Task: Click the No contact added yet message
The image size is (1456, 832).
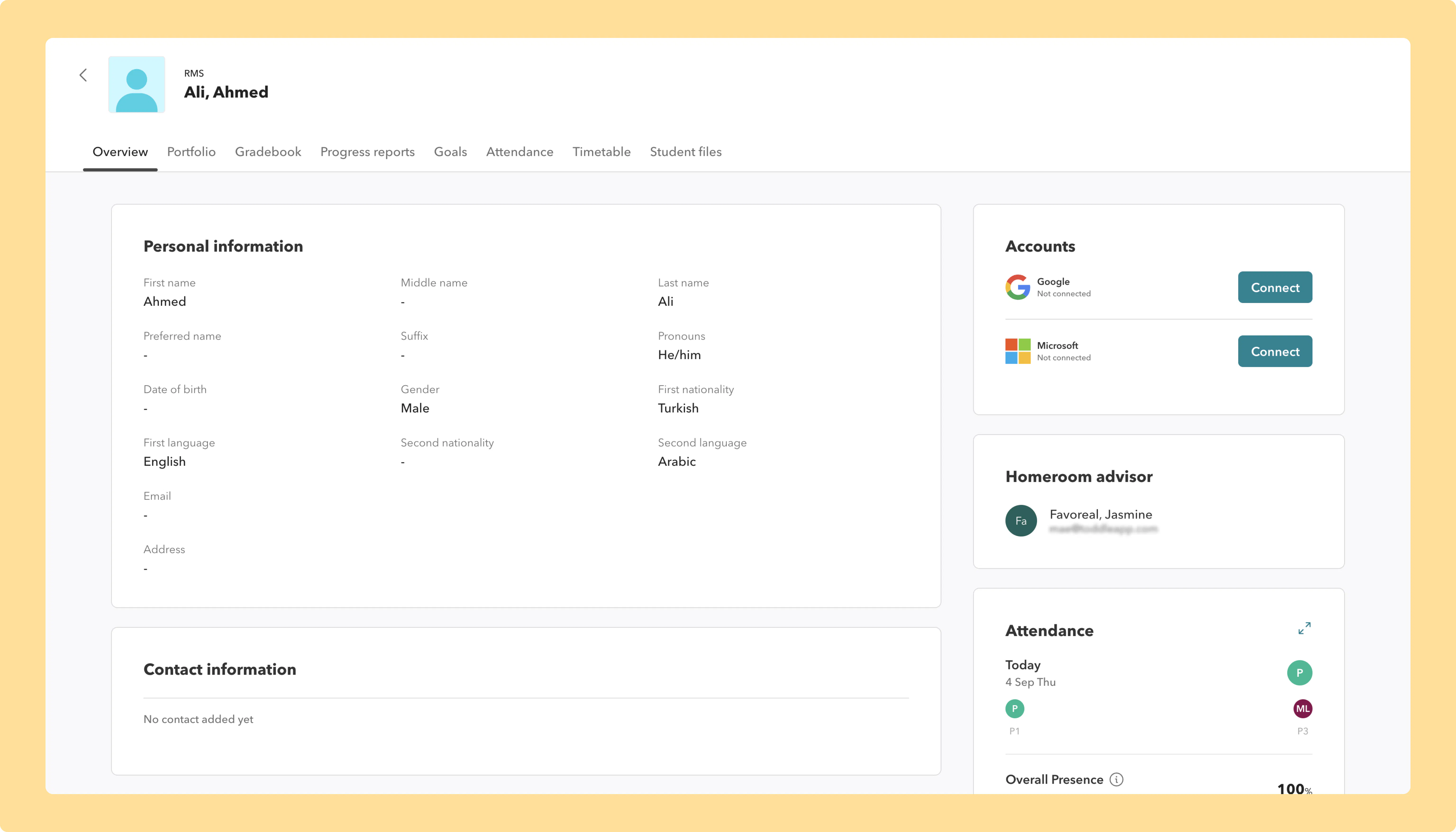Action: click(x=198, y=719)
